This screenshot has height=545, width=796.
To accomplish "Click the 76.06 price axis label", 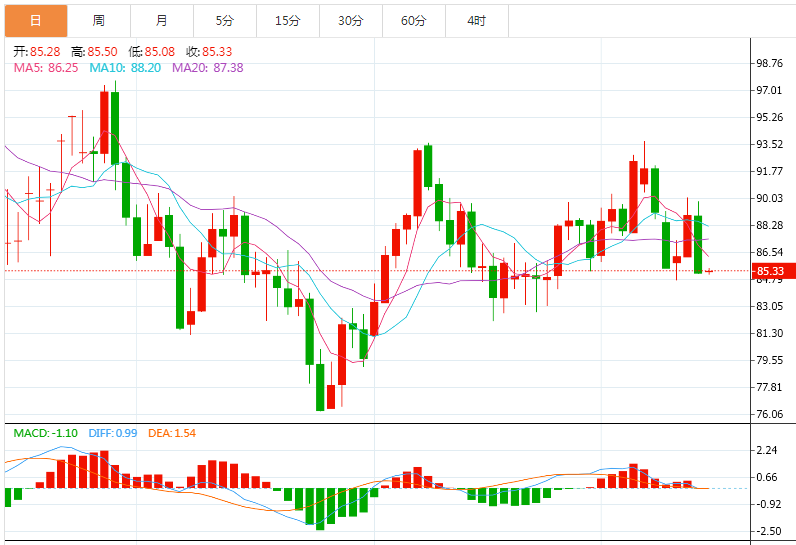I will click(x=770, y=414).
